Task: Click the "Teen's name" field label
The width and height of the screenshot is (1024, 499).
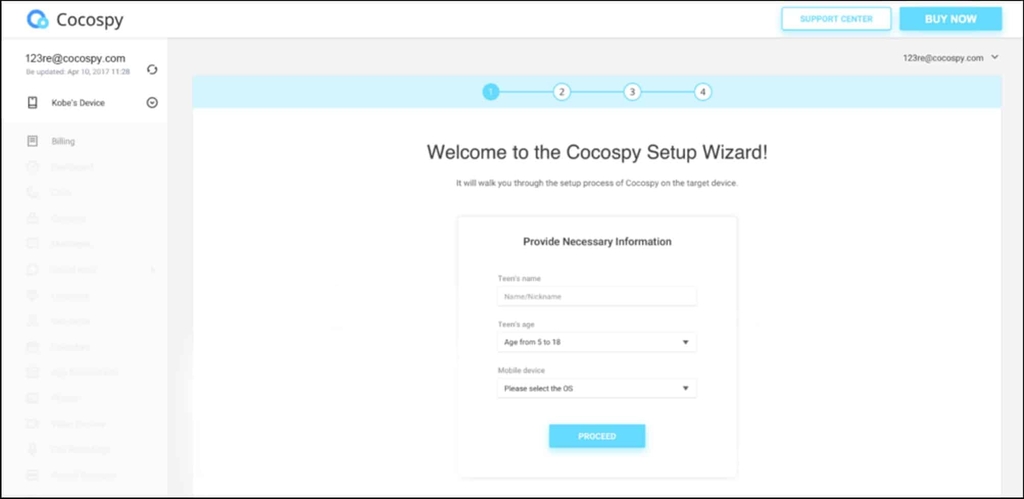Action: [x=519, y=279]
